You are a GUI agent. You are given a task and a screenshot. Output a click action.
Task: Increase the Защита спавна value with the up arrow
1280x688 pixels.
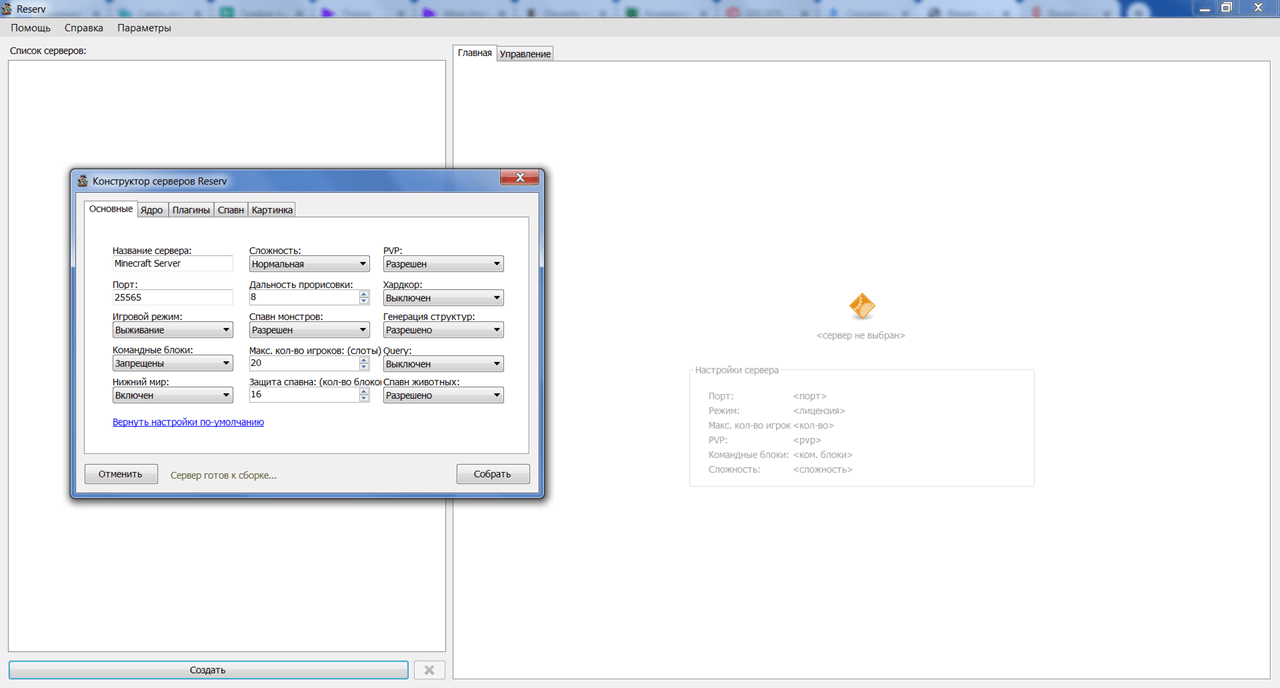[x=364, y=391]
